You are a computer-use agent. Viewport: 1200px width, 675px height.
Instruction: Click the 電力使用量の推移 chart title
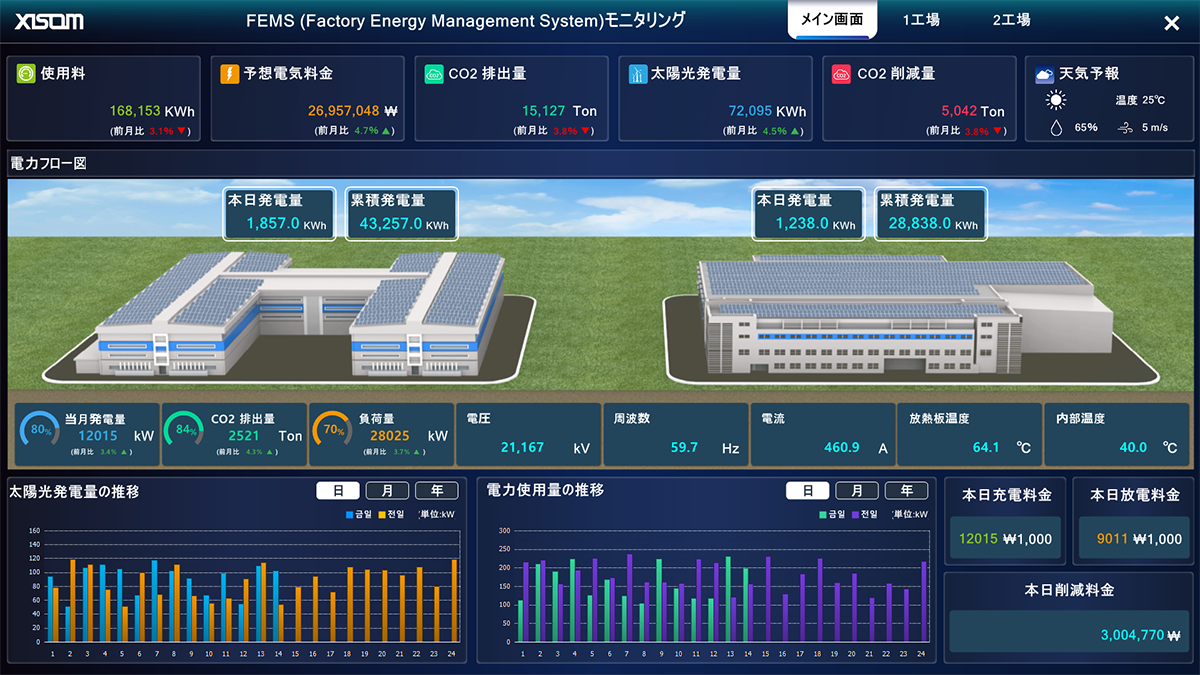[x=545, y=491]
